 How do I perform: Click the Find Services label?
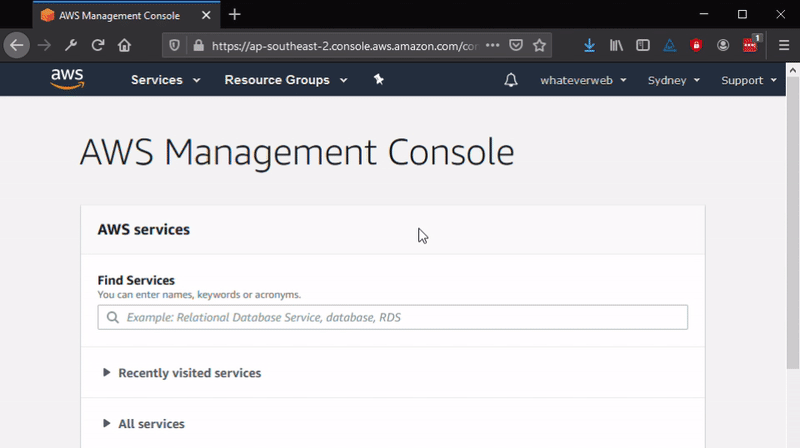click(136, 280)
